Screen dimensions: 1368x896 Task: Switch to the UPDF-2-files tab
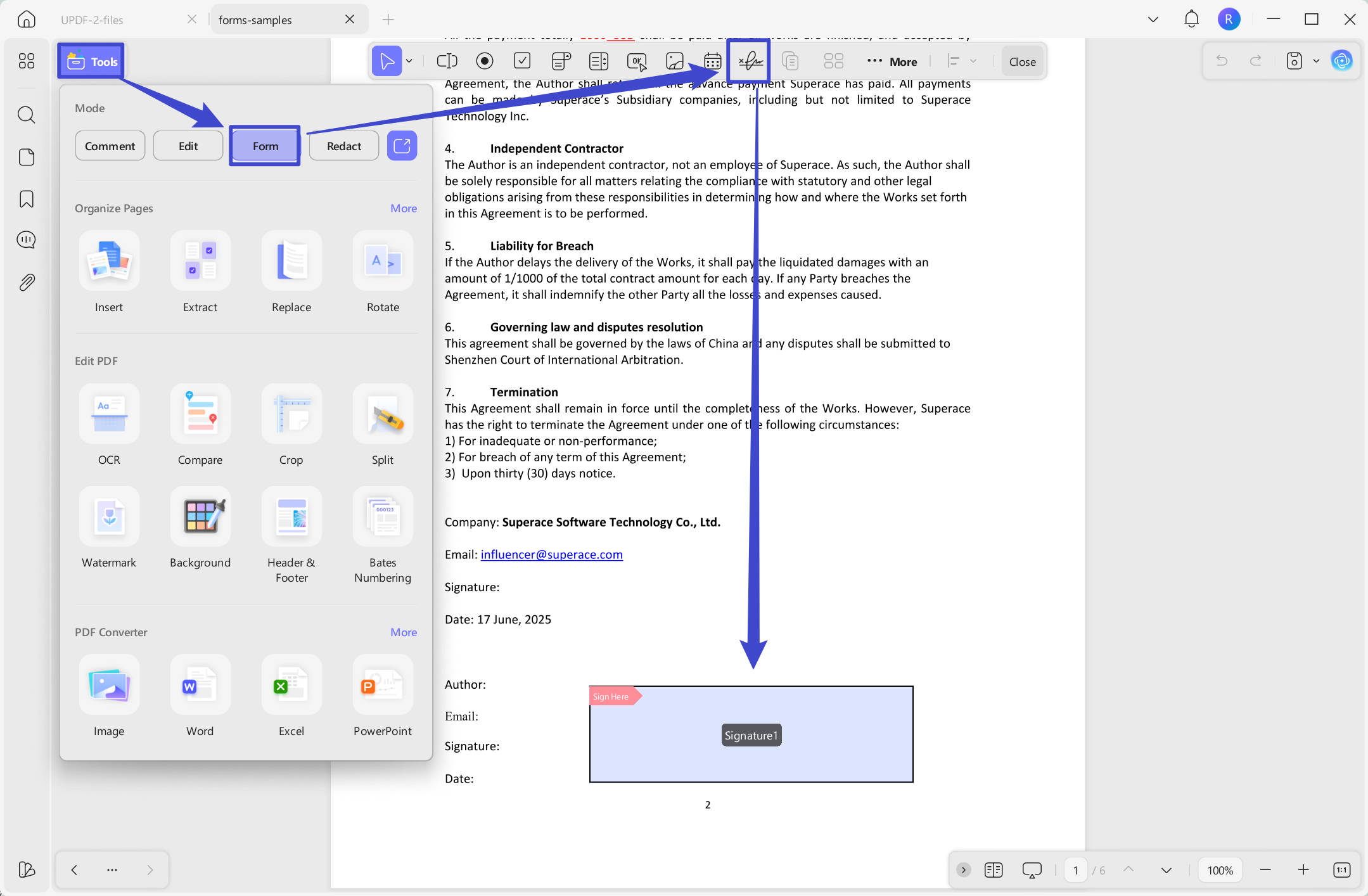[93, 20]
